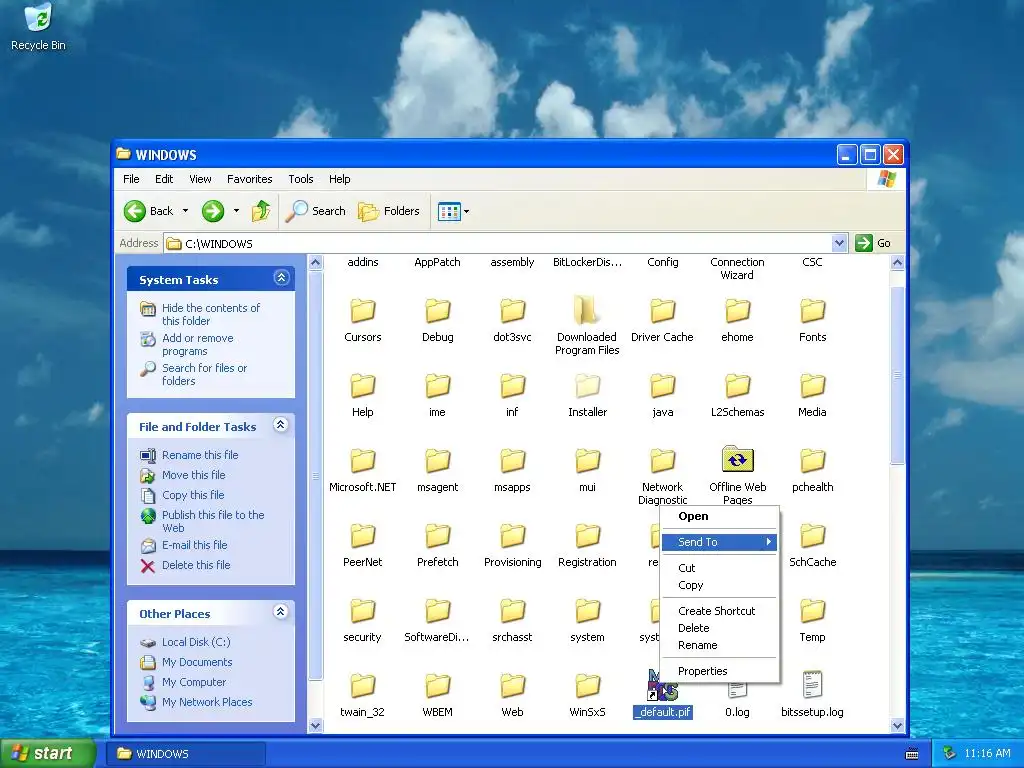The image size is (1024, 768).
Task: Expand the Send To submenu
Action: 718,542
